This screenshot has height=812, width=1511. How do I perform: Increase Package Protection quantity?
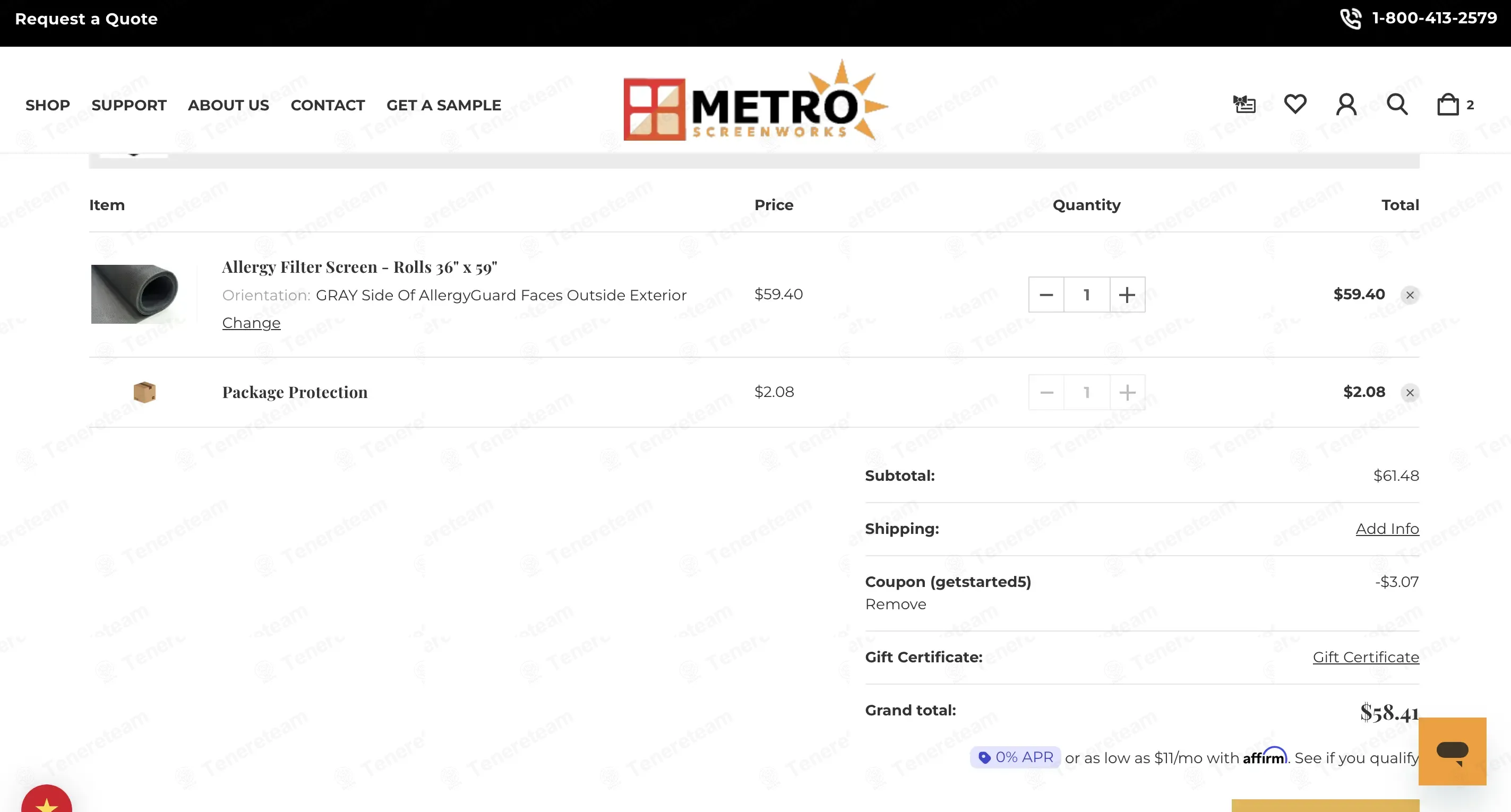pos(1127,393)
